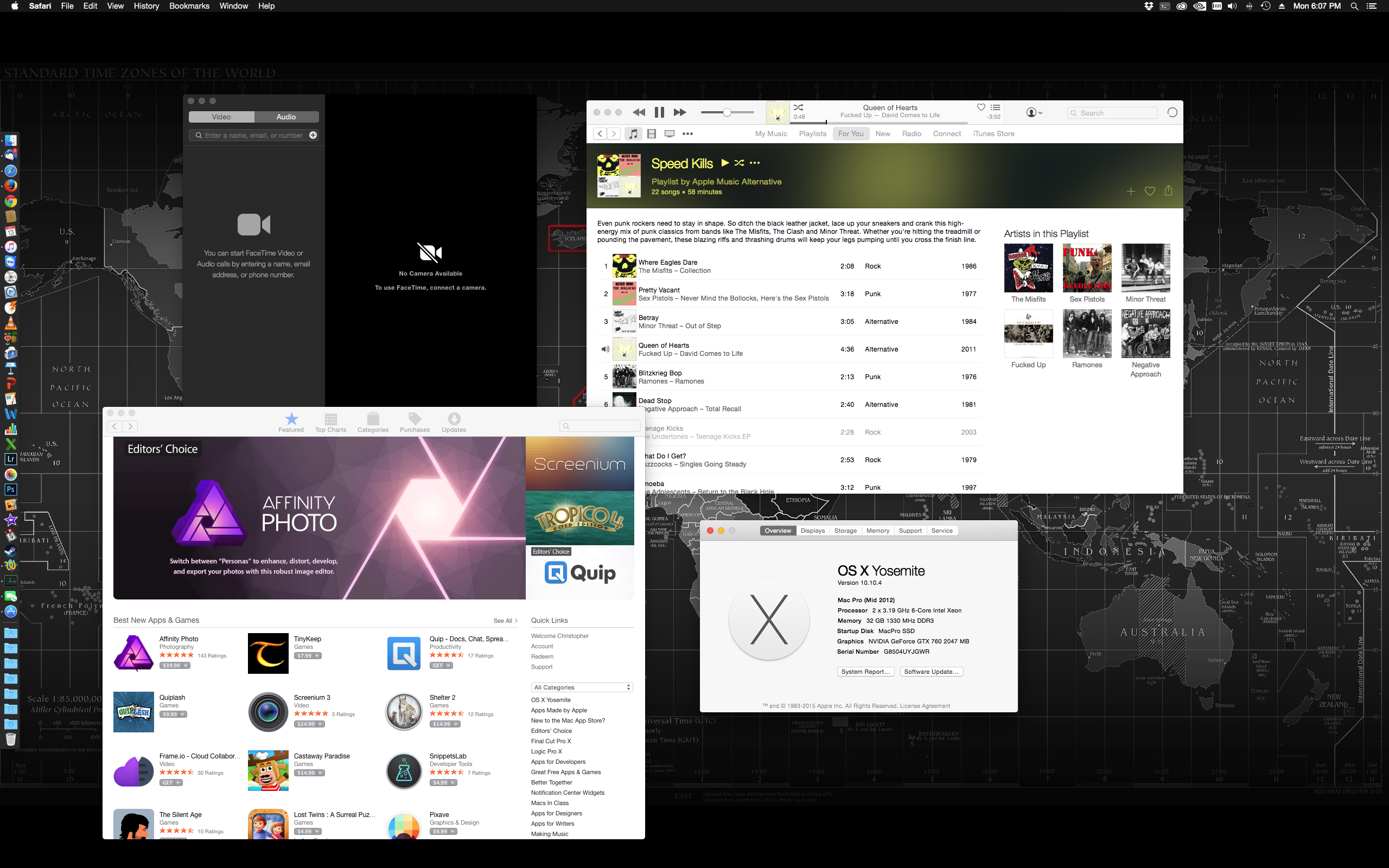Toggle shuffle in the iTunes now-playing display
The image size is (1389, 868).
(x=798, y=107)
